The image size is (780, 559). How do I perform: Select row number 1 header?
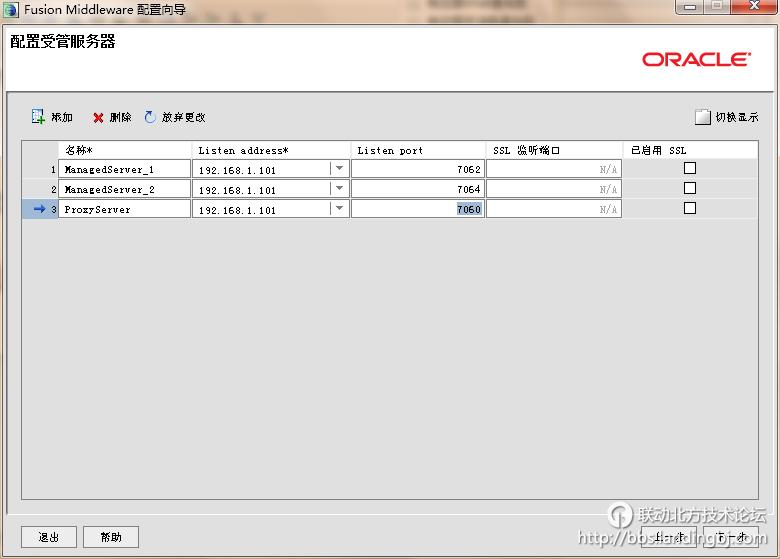coord(40,169)
